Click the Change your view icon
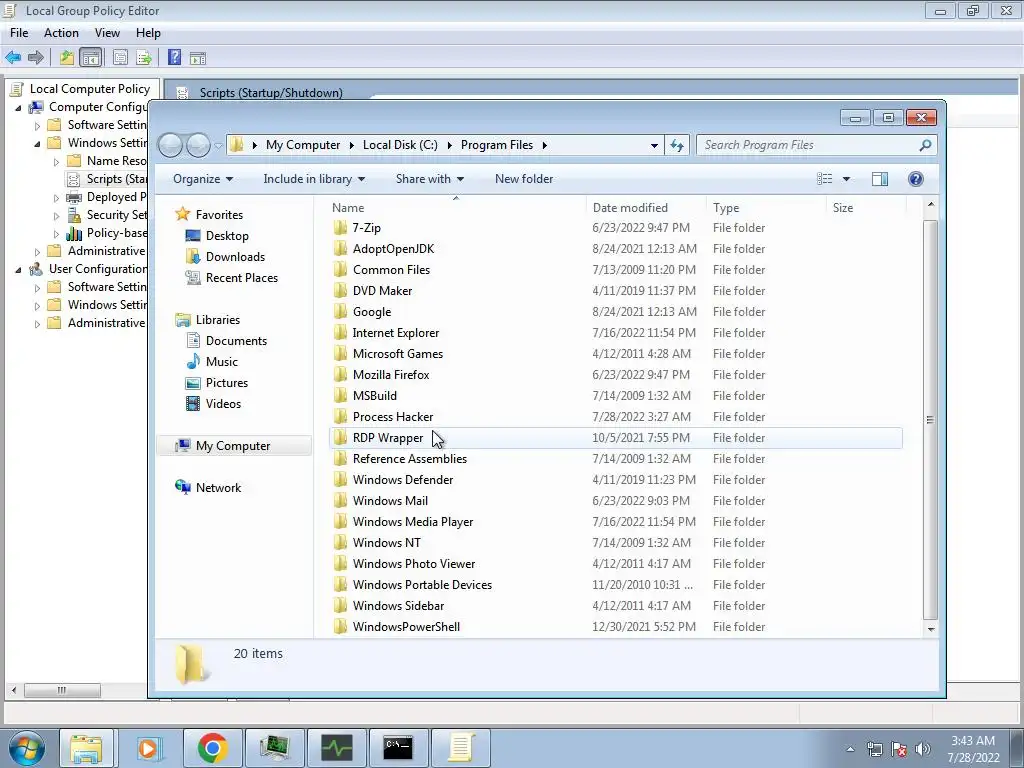The image size is (1024, 768). (825, 179)
